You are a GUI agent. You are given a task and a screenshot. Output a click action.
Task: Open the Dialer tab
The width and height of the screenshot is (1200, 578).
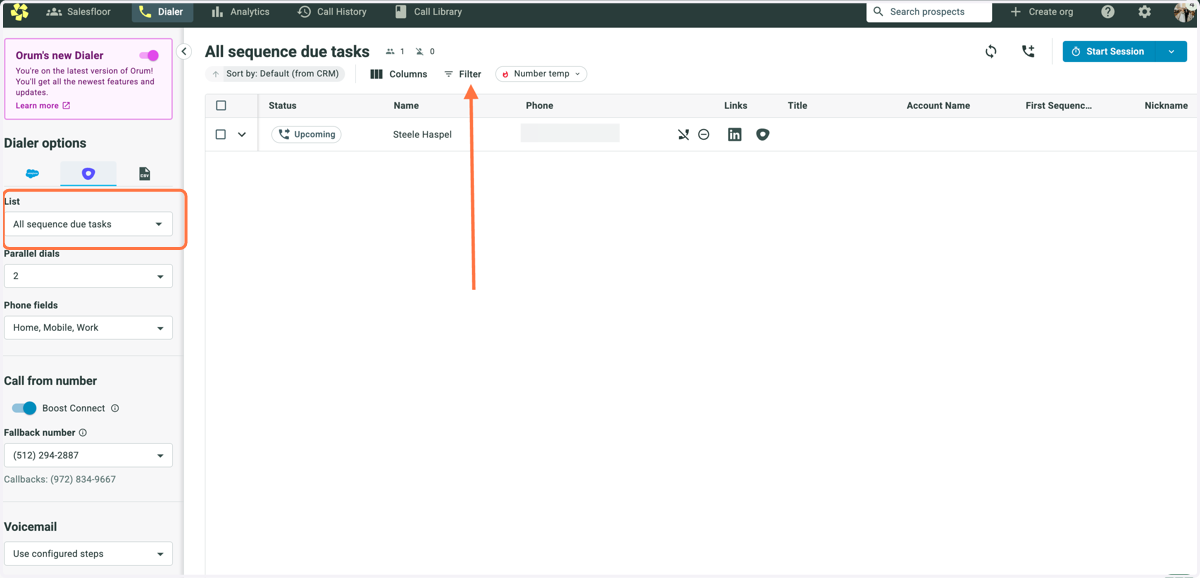pyautogui.click(x=161, y=12)
